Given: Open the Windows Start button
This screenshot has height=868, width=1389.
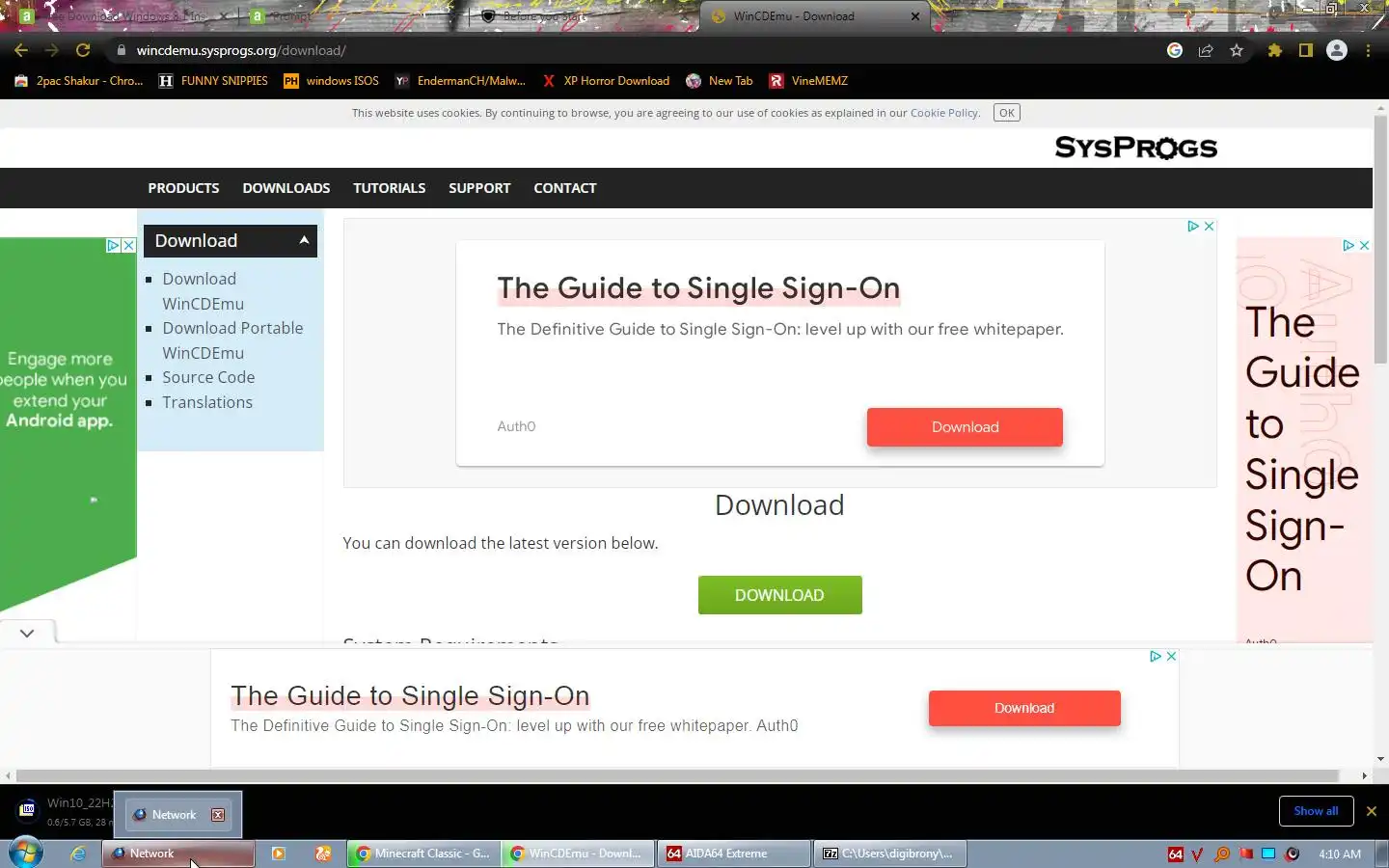Looking at the screenshot, I should 26,854.
